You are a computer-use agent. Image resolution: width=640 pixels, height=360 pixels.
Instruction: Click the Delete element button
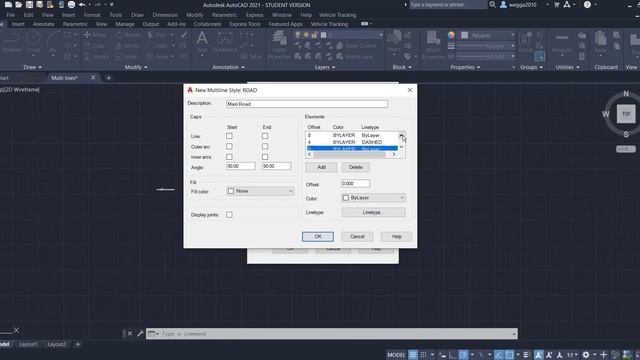(356, 167)
